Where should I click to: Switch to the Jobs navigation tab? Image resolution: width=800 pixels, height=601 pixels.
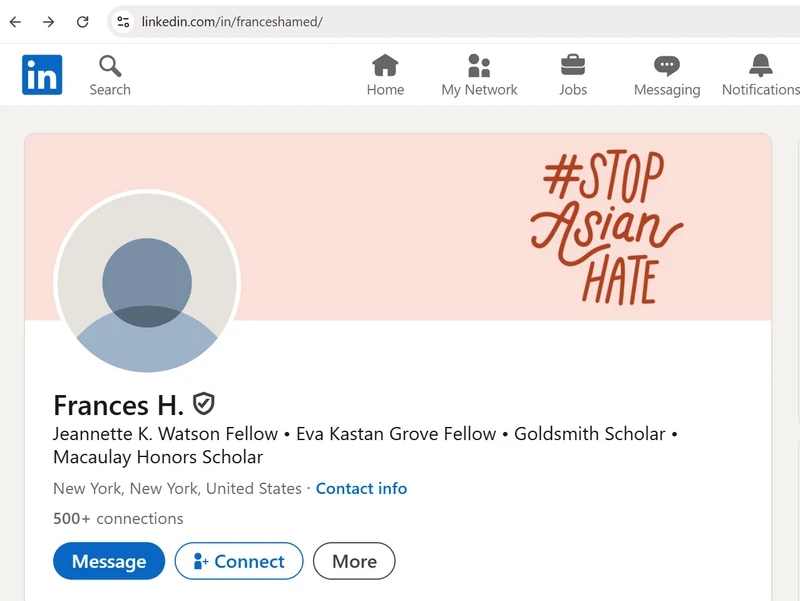573,74
